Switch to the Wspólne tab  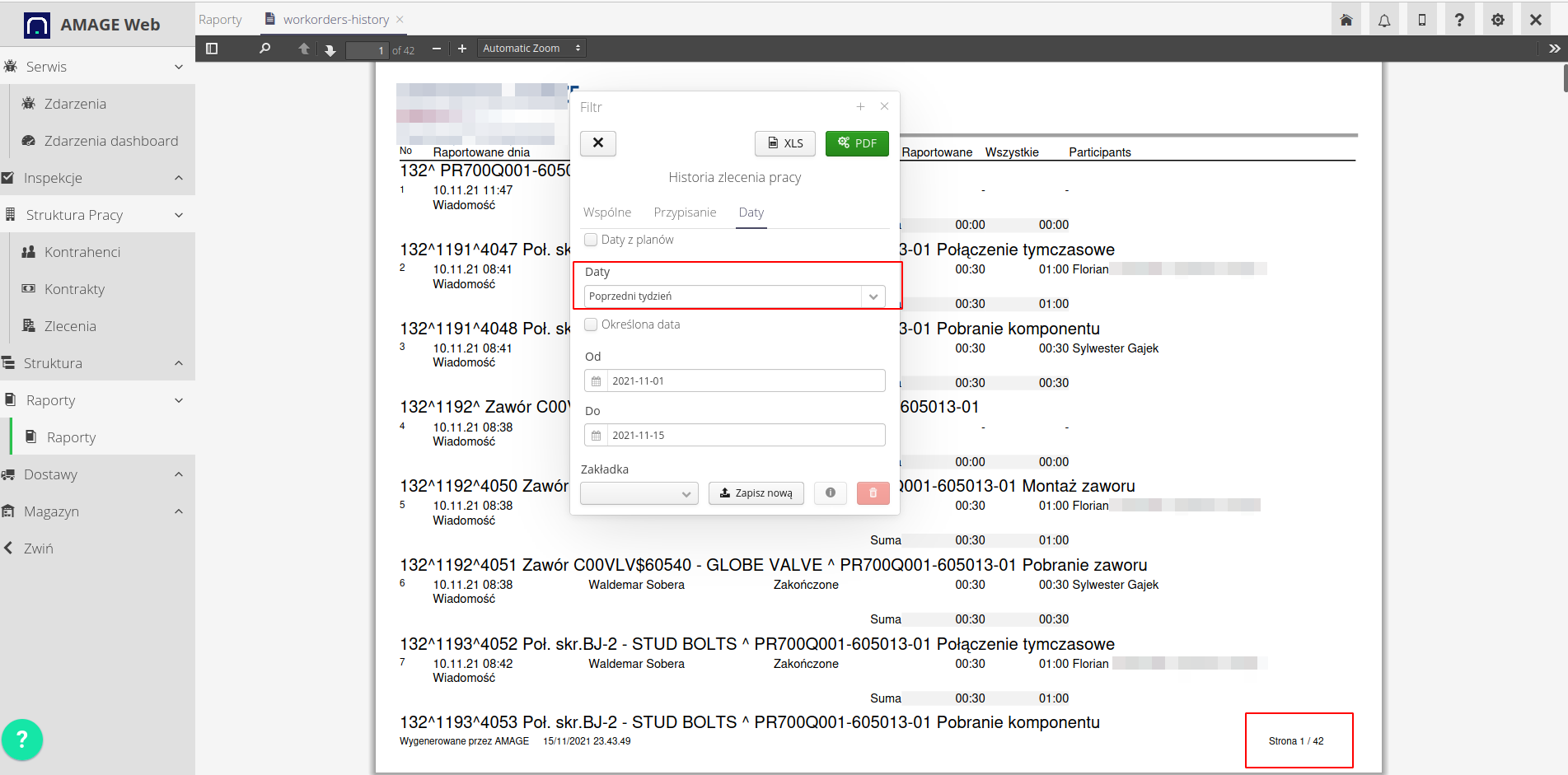(x=607, y=212)
